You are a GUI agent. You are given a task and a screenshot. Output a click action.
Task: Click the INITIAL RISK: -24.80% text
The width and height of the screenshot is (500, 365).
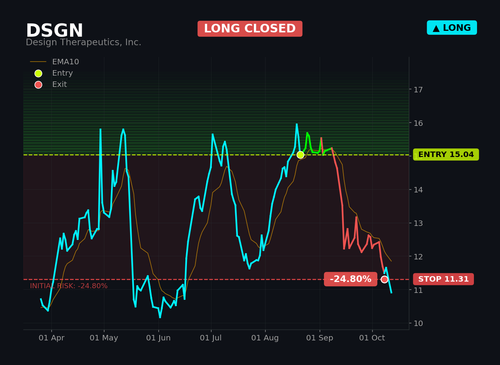(69, 286)
